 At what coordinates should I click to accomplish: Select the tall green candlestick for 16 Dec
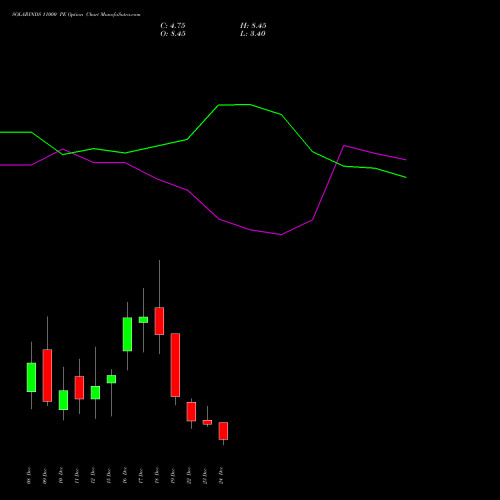coord(127,334)
